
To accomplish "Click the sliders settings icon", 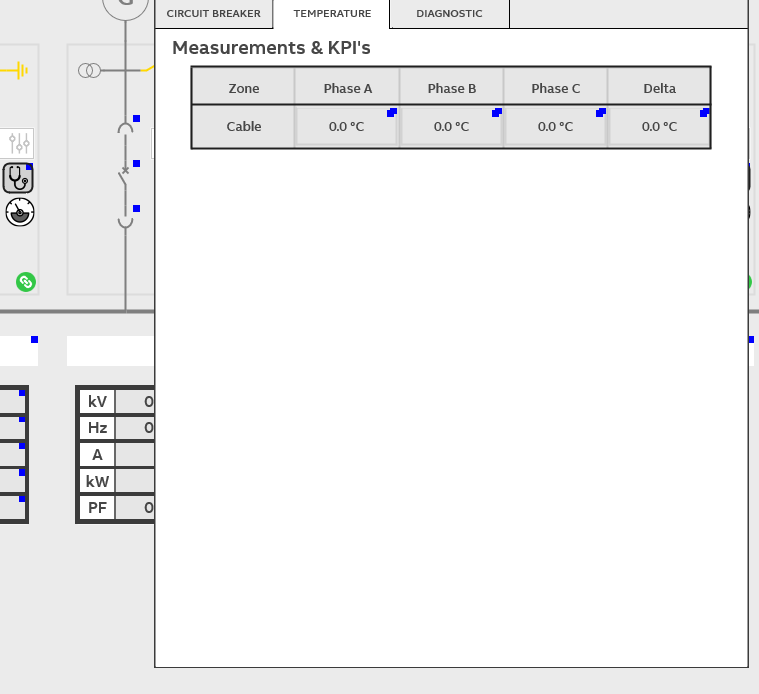I will coord(18,143).
